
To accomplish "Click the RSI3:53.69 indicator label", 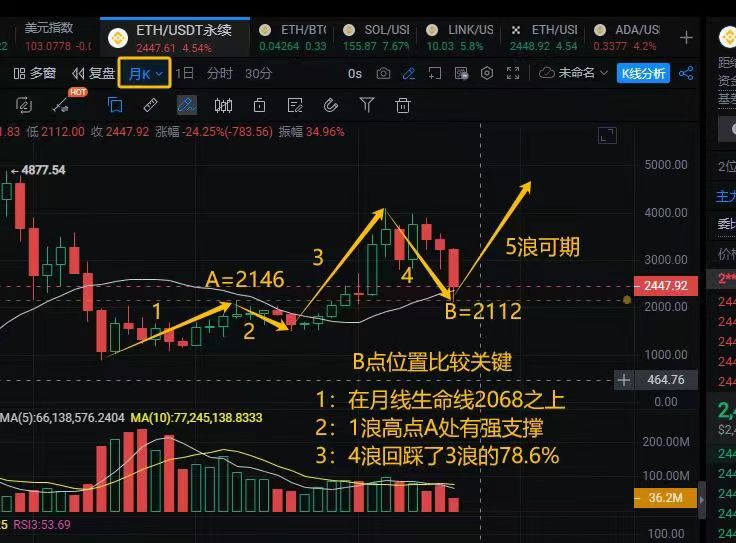I will [x=42, y=525].
